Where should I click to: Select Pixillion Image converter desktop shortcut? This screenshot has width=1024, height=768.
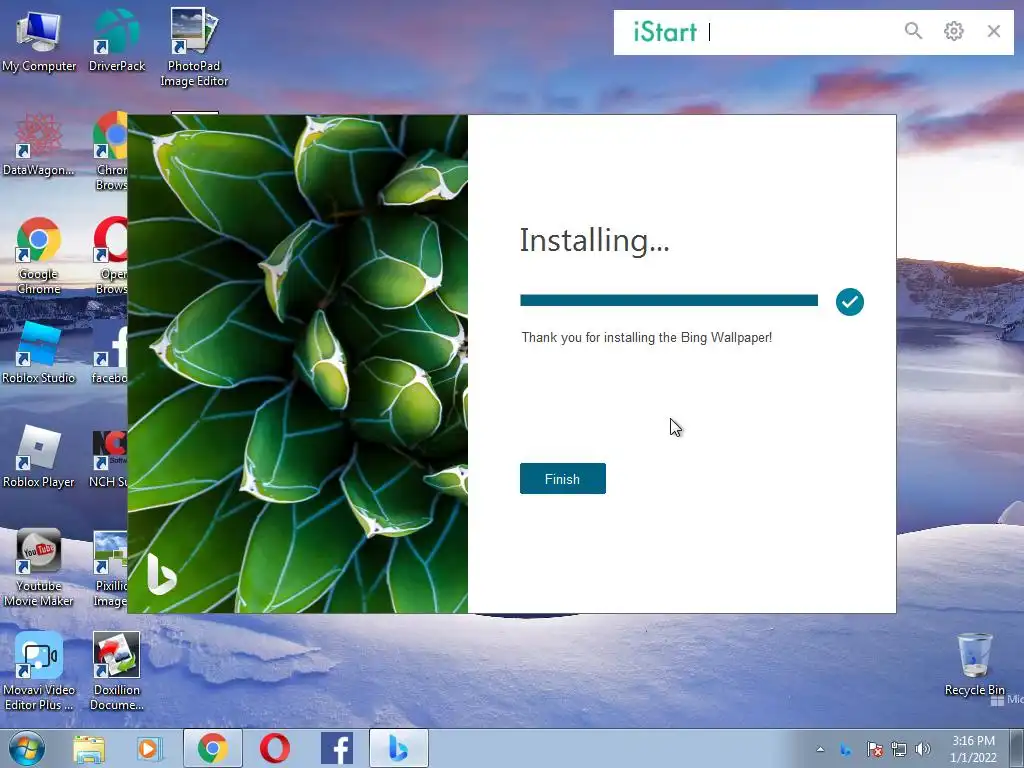click(x=110, y=568)
